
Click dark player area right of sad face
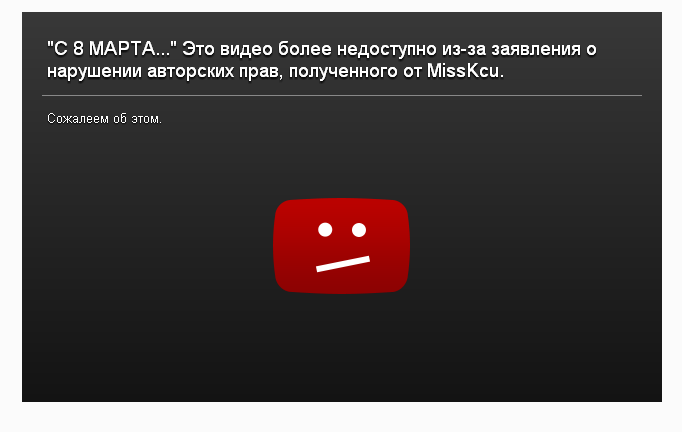(535, 246)
